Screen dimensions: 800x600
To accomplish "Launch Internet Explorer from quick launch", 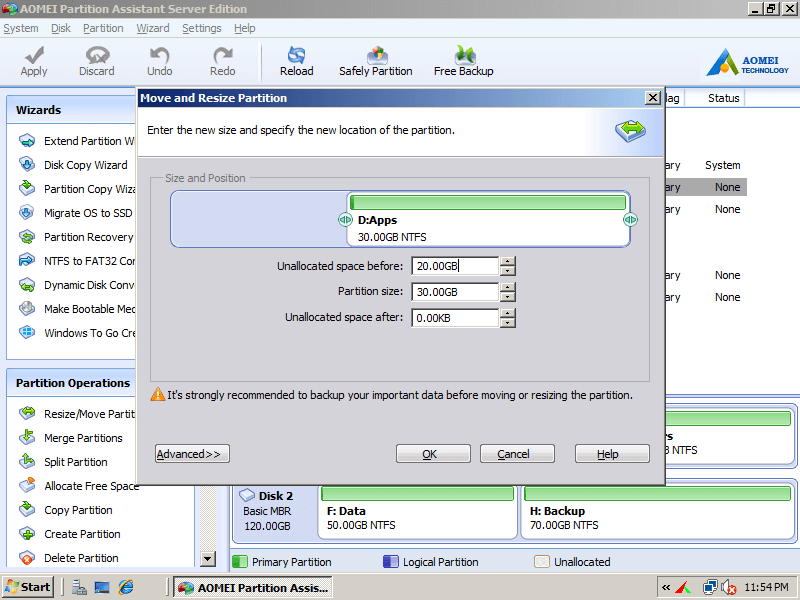I will click(x=126, y=587).
